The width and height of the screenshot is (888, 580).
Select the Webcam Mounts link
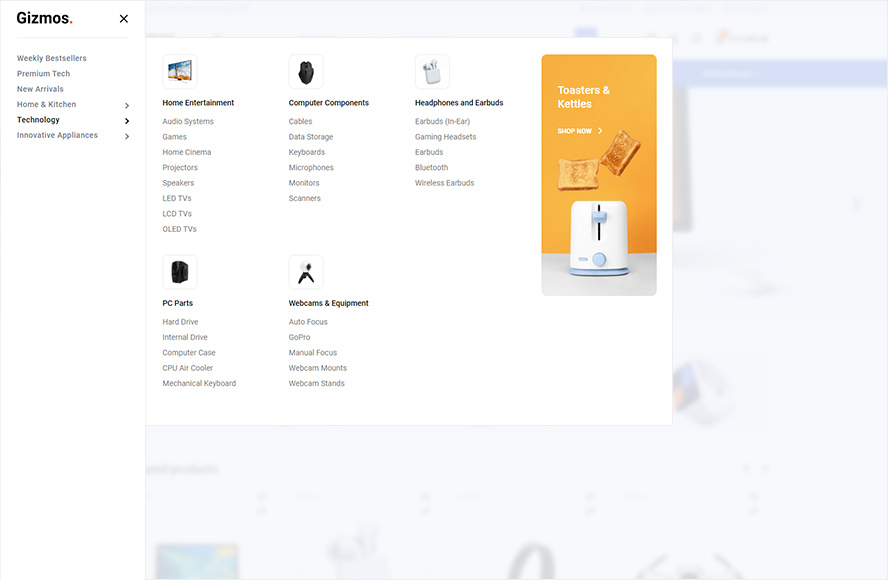click(x=318, y=368)
